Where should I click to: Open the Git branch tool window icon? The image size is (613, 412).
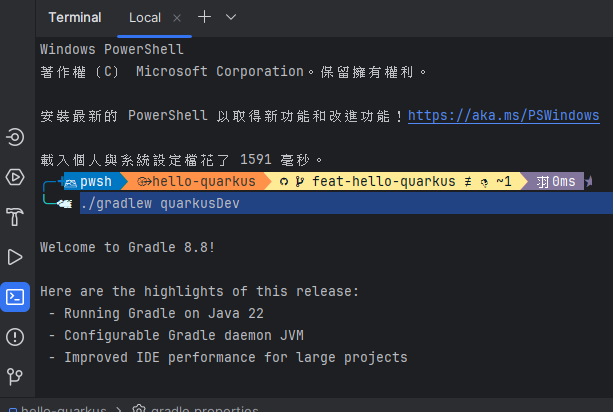coord(15,376)
